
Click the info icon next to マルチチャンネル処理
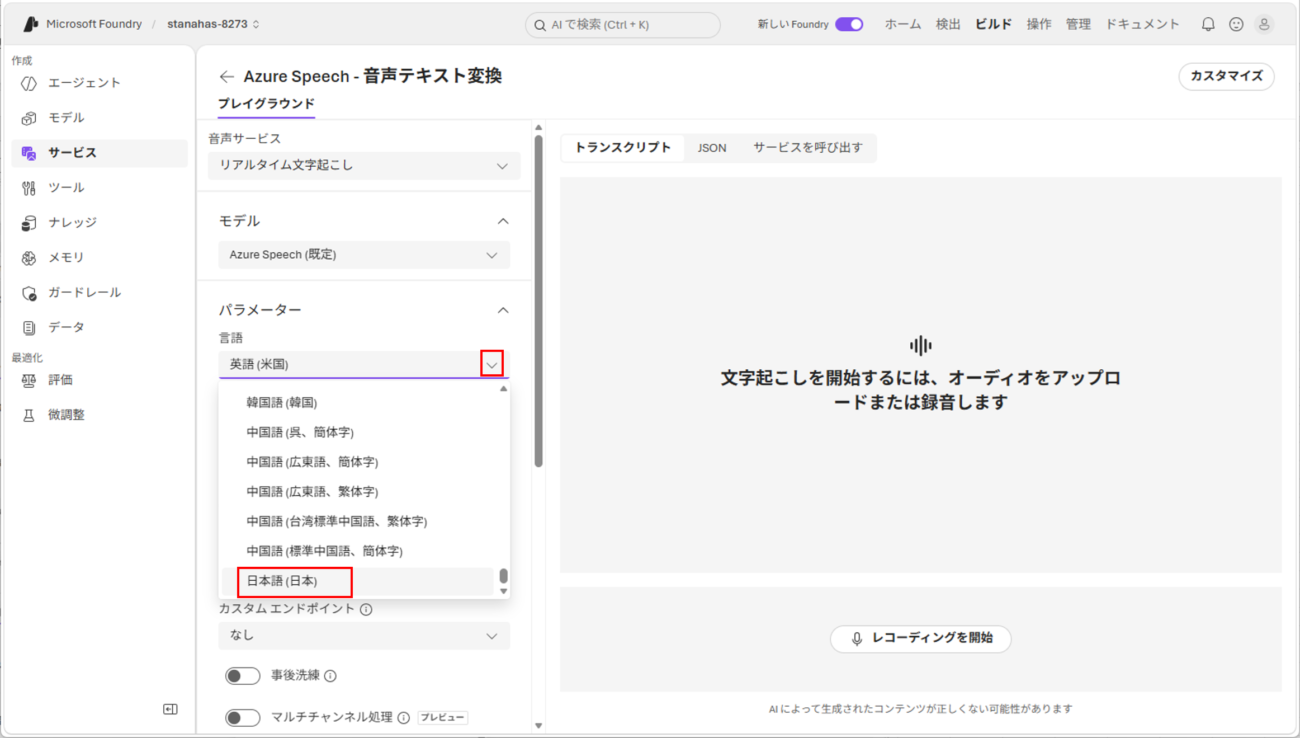(404, 717)
